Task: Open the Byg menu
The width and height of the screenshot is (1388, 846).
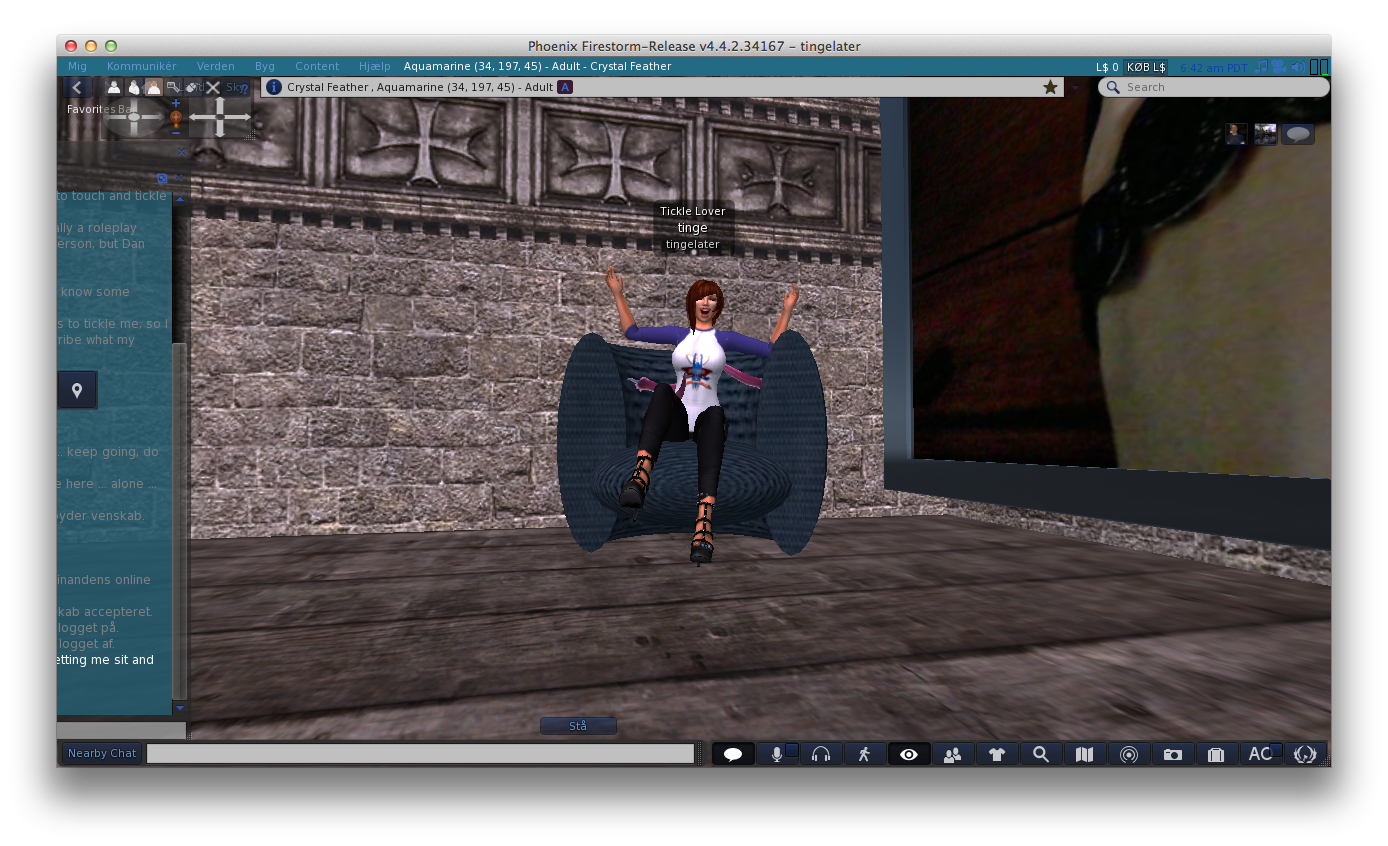Action: [265, 66]
